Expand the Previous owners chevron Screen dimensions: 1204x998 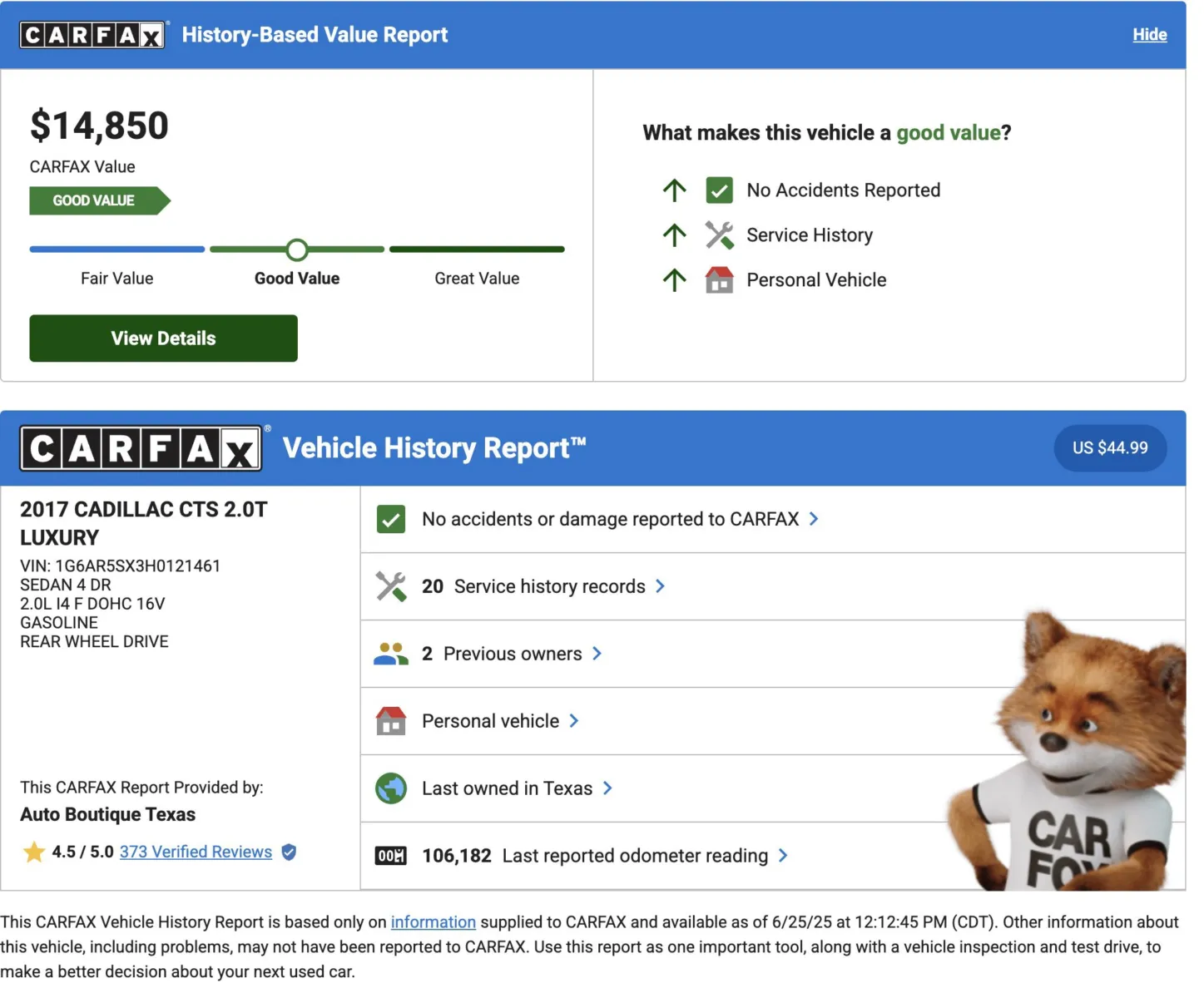597,655
